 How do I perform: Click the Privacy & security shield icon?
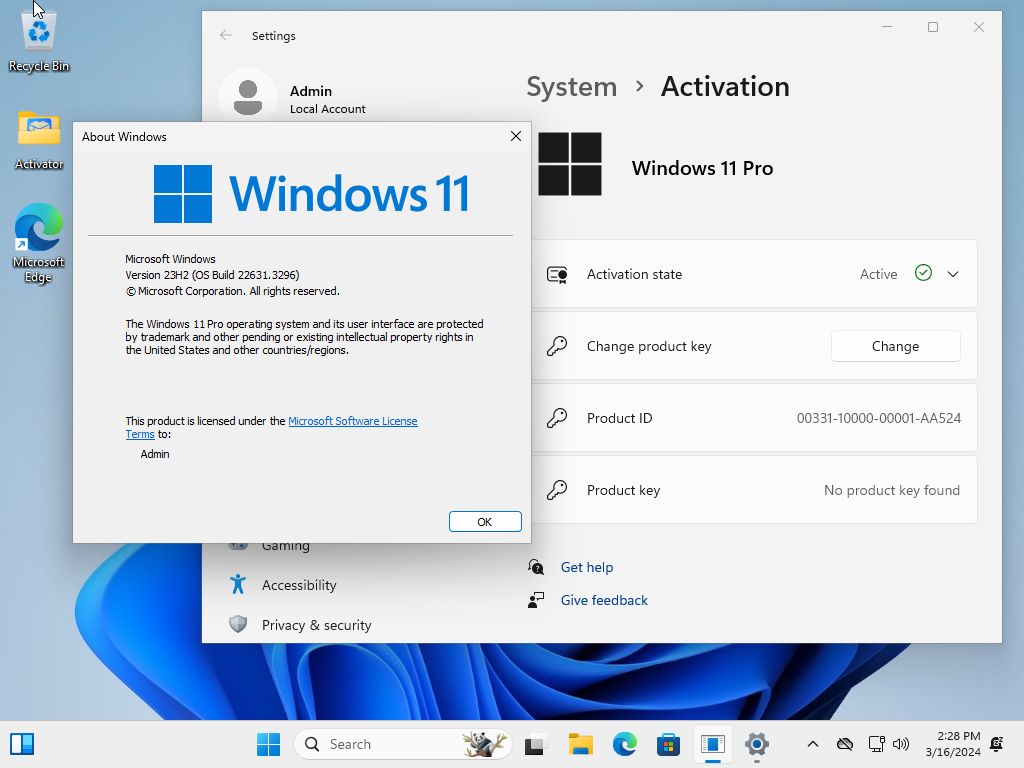[238, 624]
